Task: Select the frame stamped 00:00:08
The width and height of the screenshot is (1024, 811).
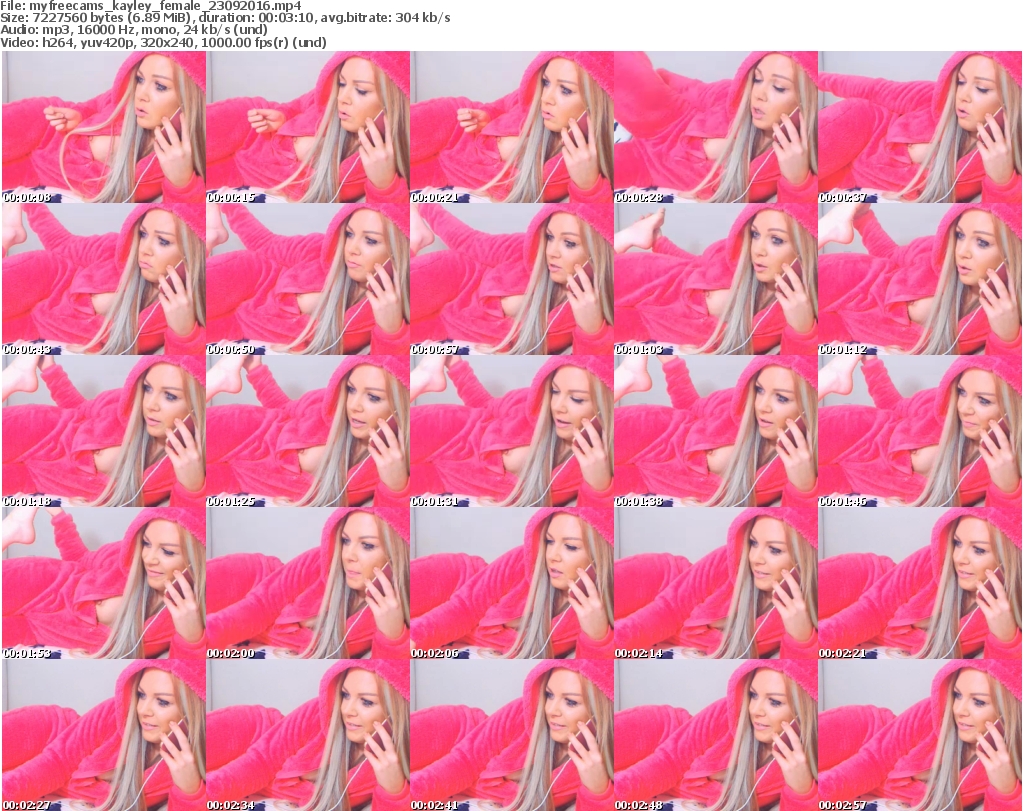Action: (104, 127)
